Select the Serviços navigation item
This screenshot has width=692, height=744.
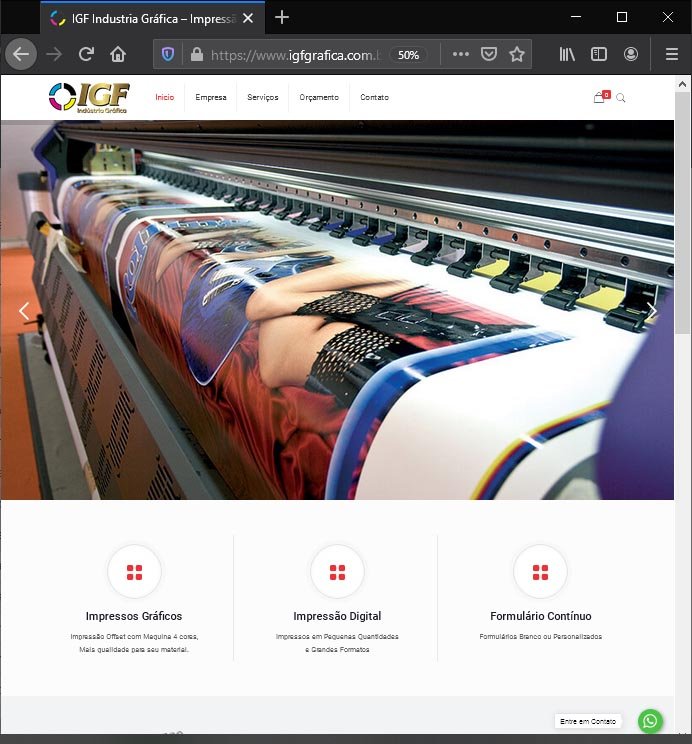pos(263,98)
